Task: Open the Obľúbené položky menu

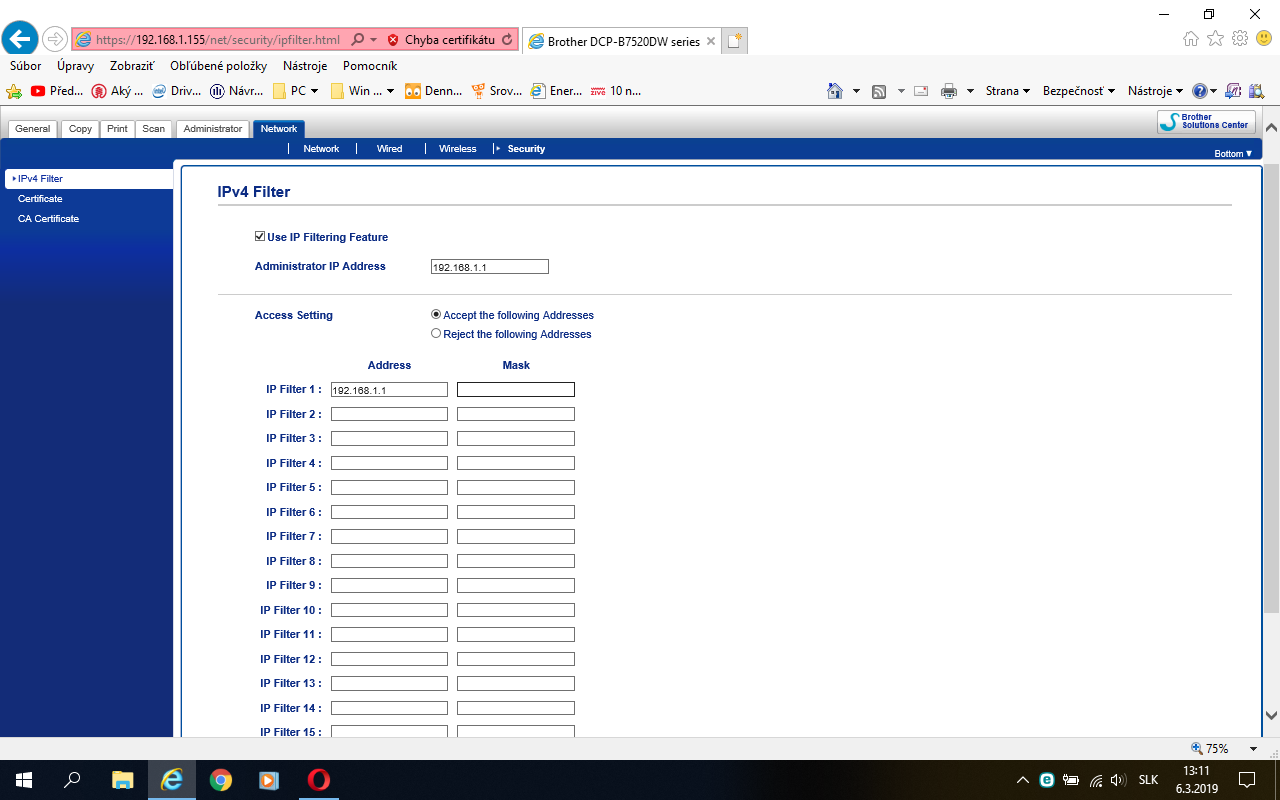Action: coord(218,66)
